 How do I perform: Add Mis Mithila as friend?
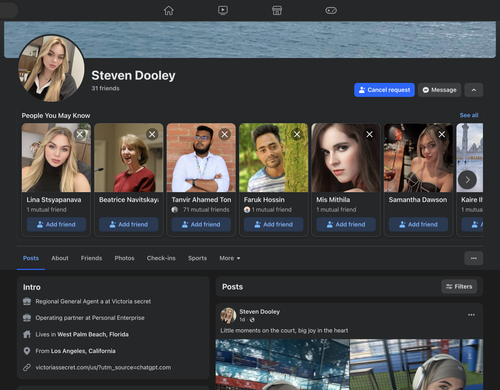coord(346,224)
